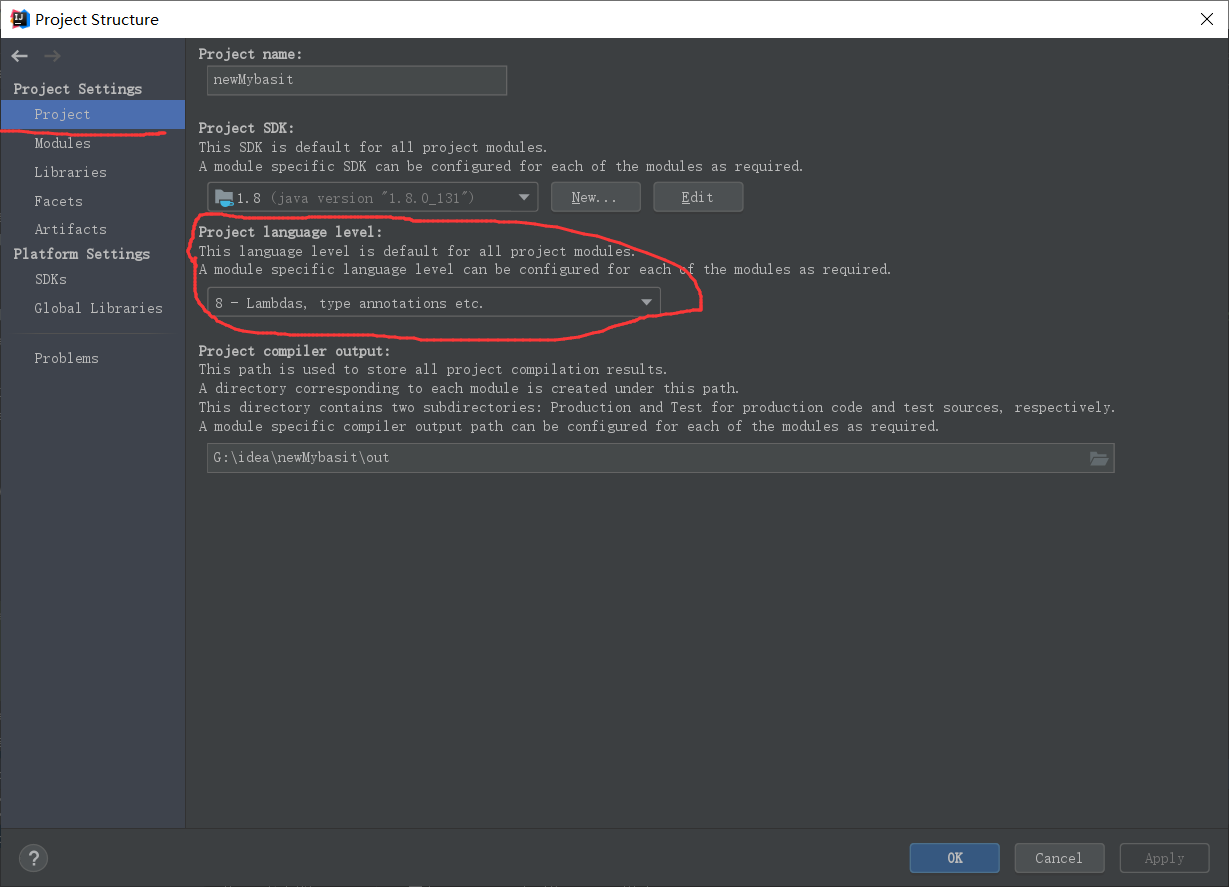1229x887 pixels.
Task: Click Edit SDK button
Action: click(x=698, y=197)
